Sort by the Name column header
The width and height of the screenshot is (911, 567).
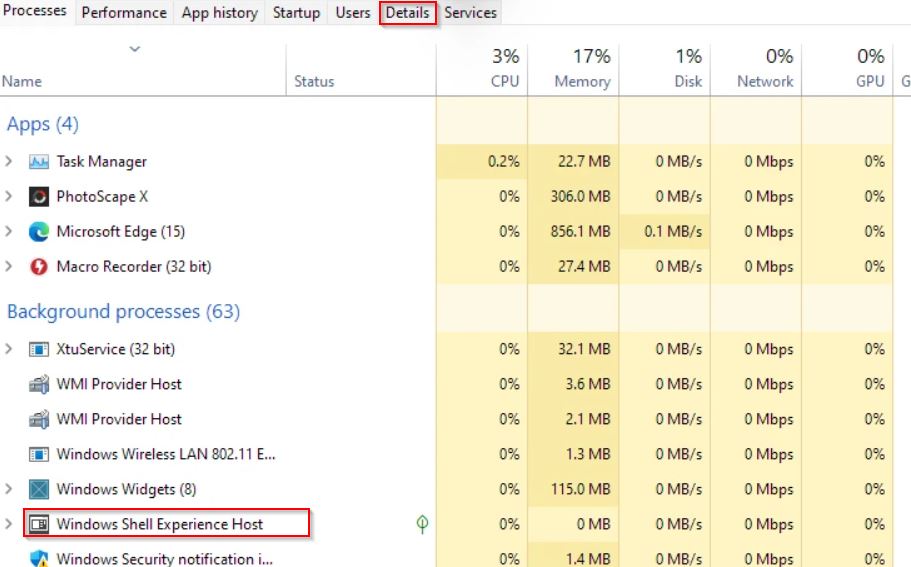[21, 81]
